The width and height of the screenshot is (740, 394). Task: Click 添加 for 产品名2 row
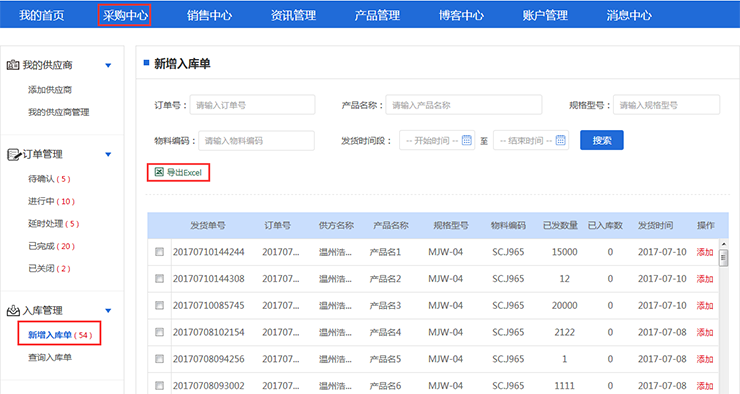click(x=705, y=279)
